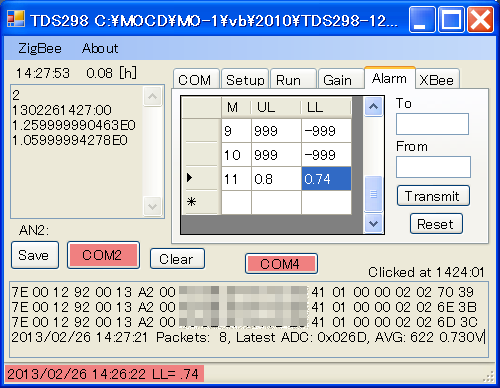Click the red COM4 button
Viewport: 500px width, 388px height.
point(281,264)
